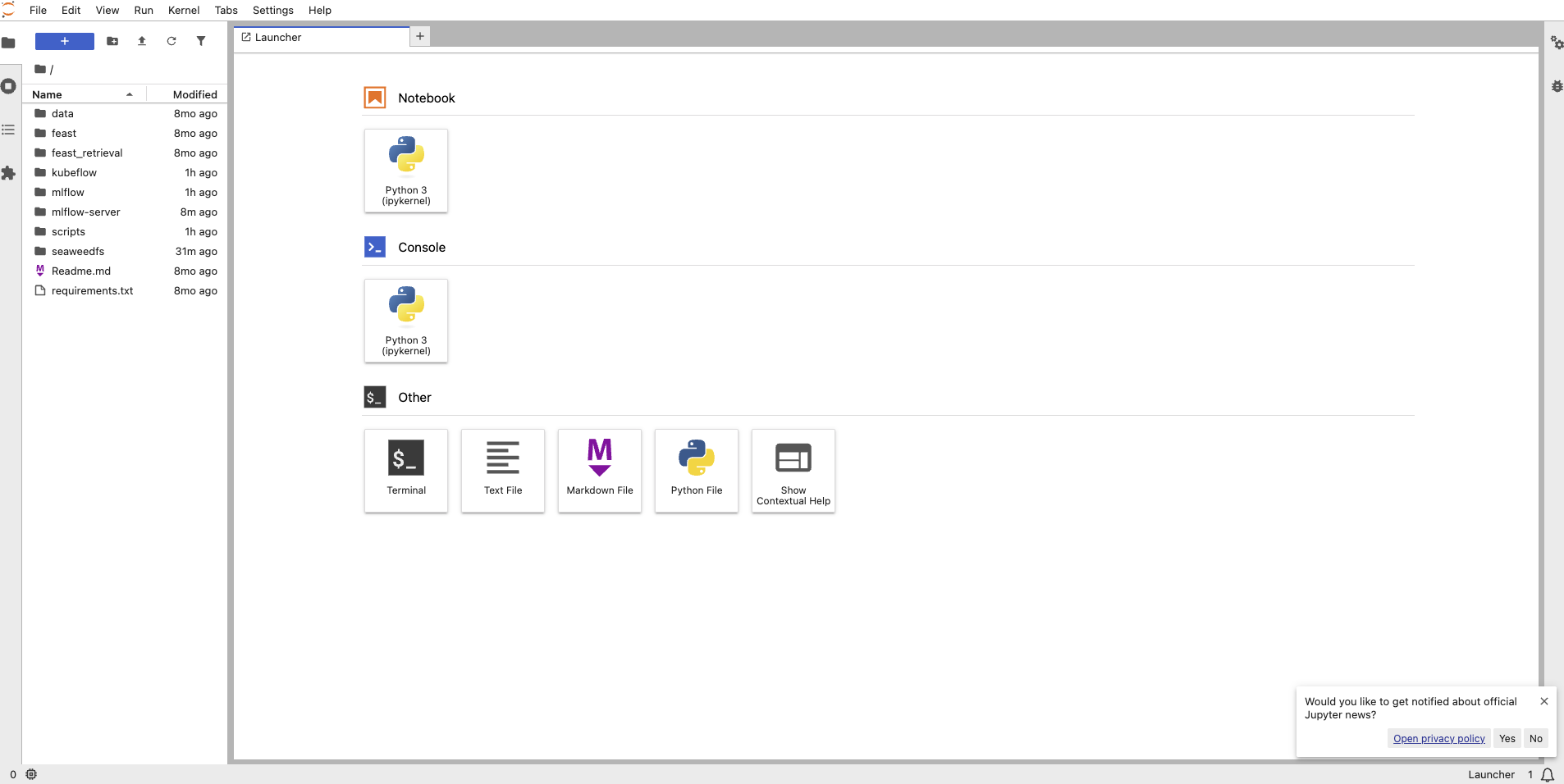Launch Python 3 console card
The image size is (1564, 784).
tap(406, 321)
